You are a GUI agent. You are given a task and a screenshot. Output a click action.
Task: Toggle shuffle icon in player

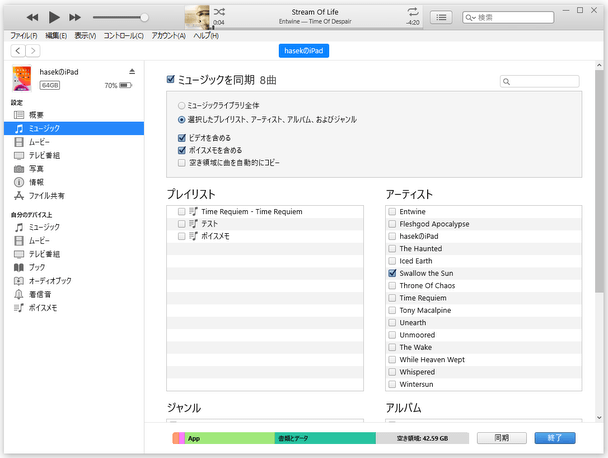pos(219,12)
